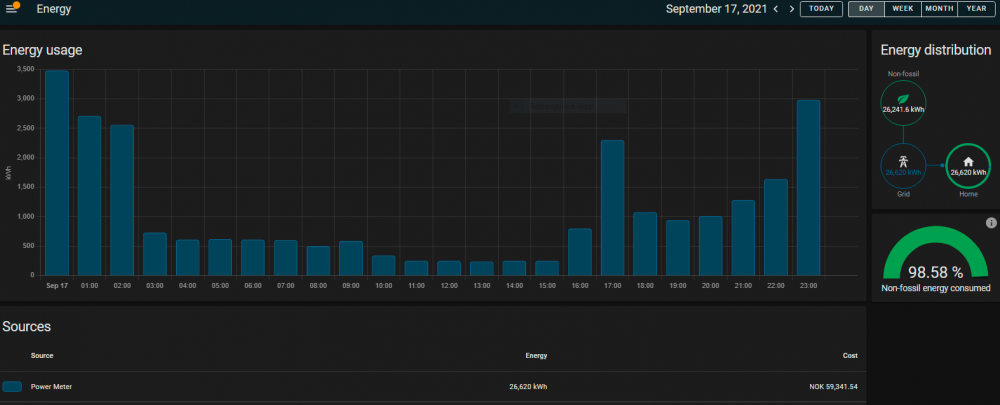
Task: Switch to WEEK period view
Action: 902,9
